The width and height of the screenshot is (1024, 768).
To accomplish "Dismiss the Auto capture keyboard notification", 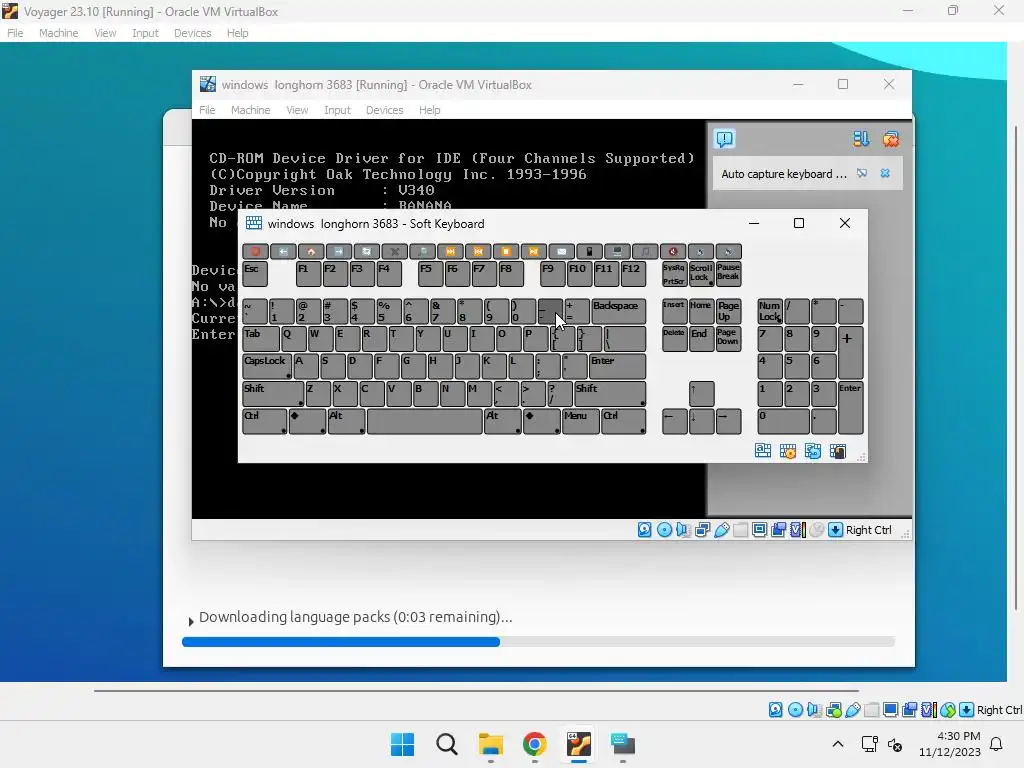I will (x=886, y=174).
